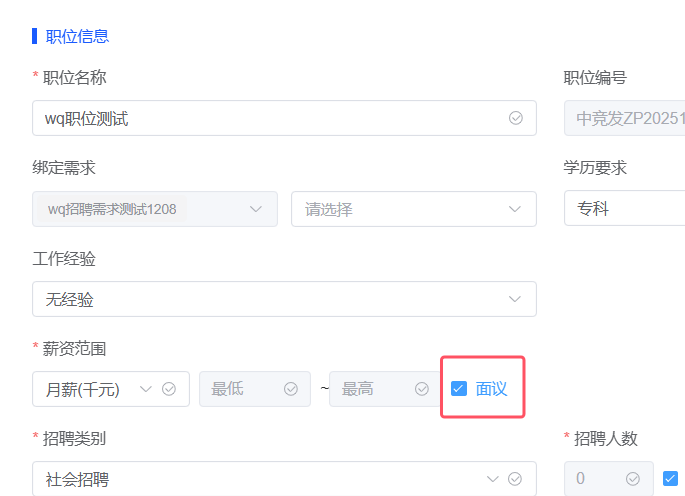The width and height of the screenshot is (685, 496).
Task: Open the 工作经验 dropdown showing 无经验
Action: pyautogui.click(x=284, y=299)
